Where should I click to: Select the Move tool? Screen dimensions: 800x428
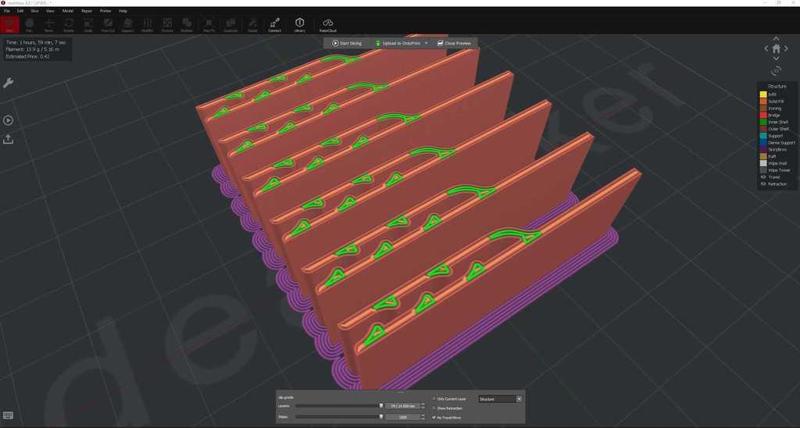point(49,24)
